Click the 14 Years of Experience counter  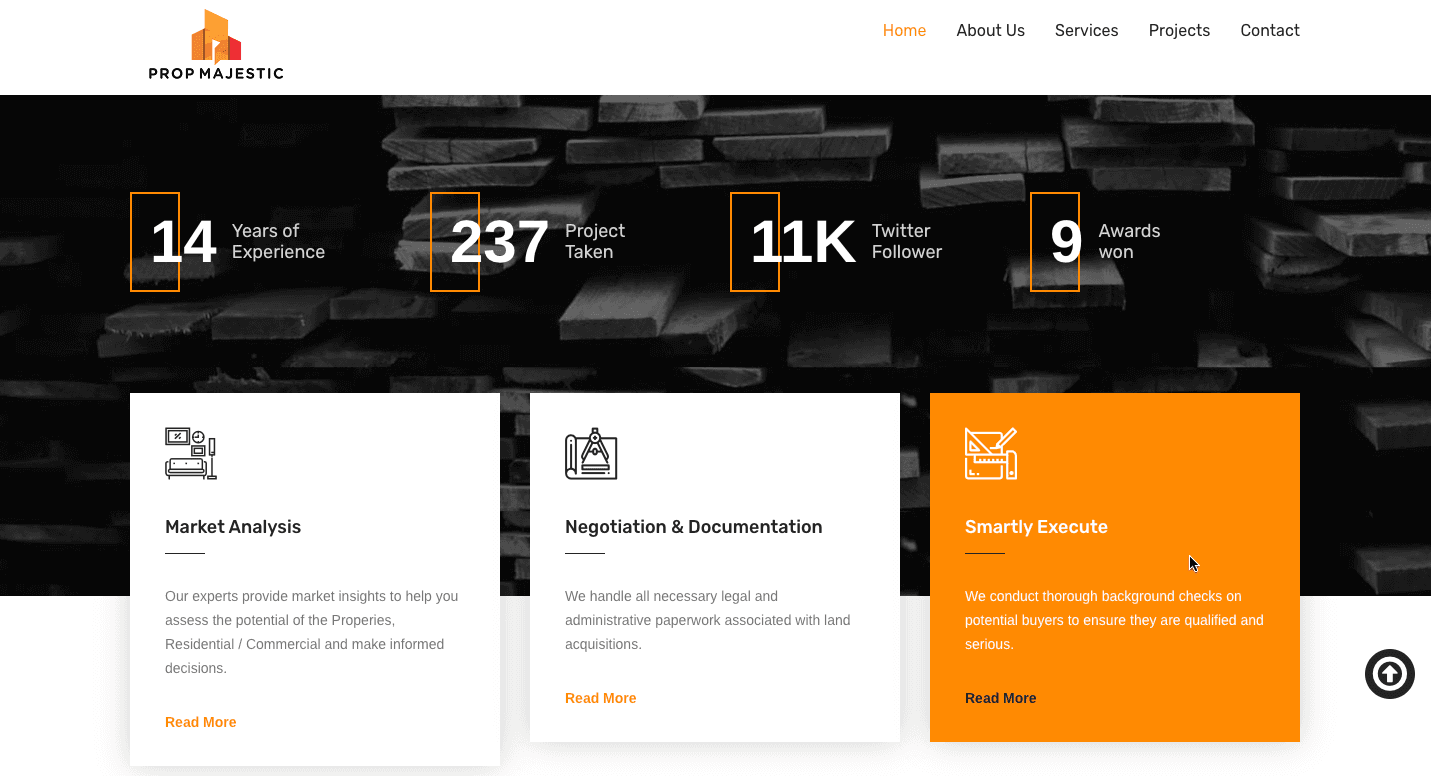(184, 242)
